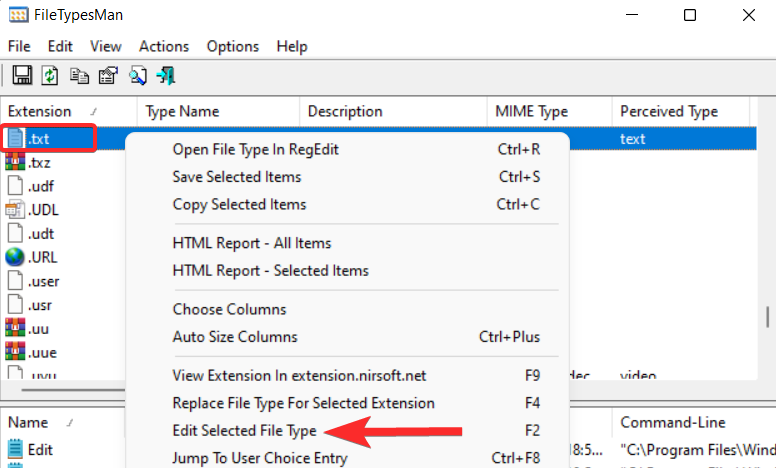Click the Perceived Type column header
Image resolution: width=776 pixels, height=468 pixels.
pos(668,111)
